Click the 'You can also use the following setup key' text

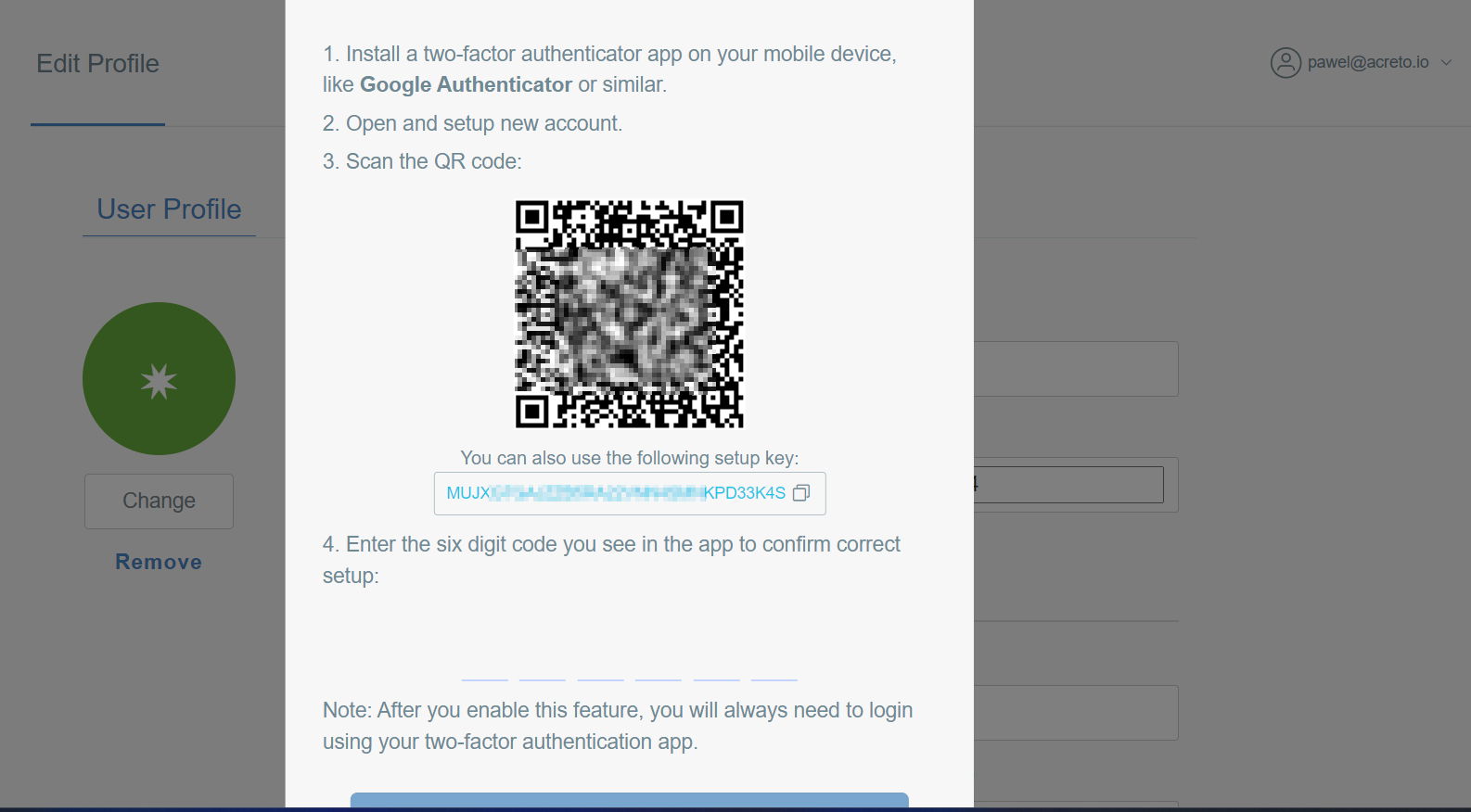click(x=630, y=458)
